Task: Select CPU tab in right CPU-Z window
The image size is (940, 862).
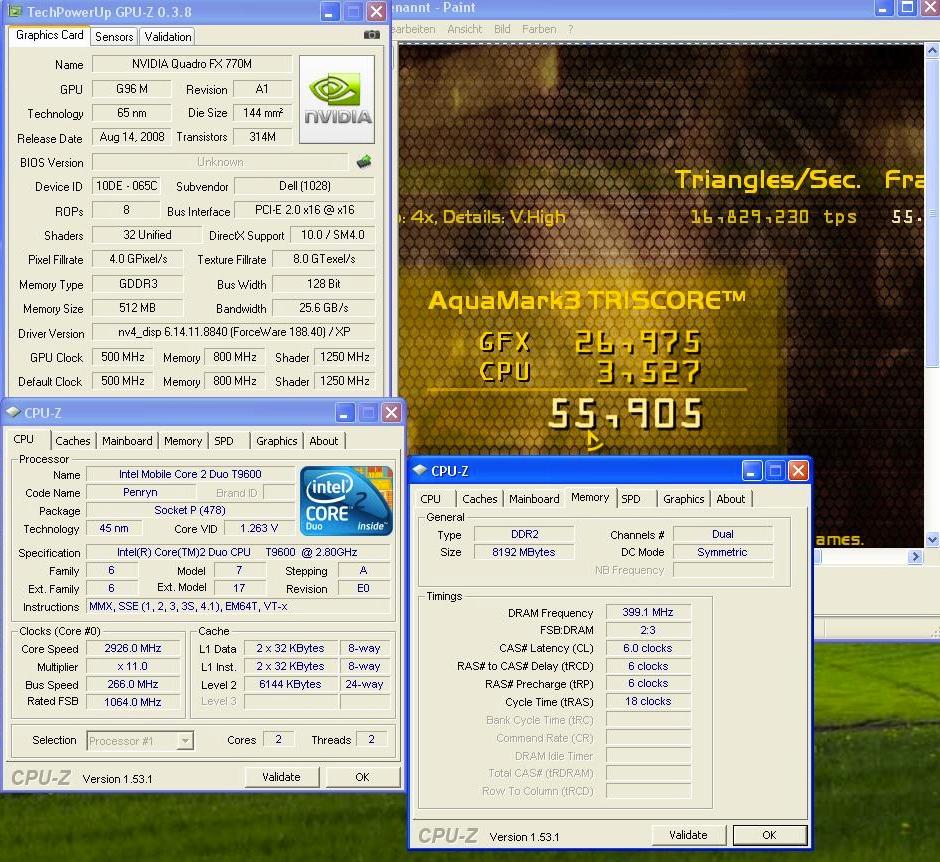Action: coord(430,499)
